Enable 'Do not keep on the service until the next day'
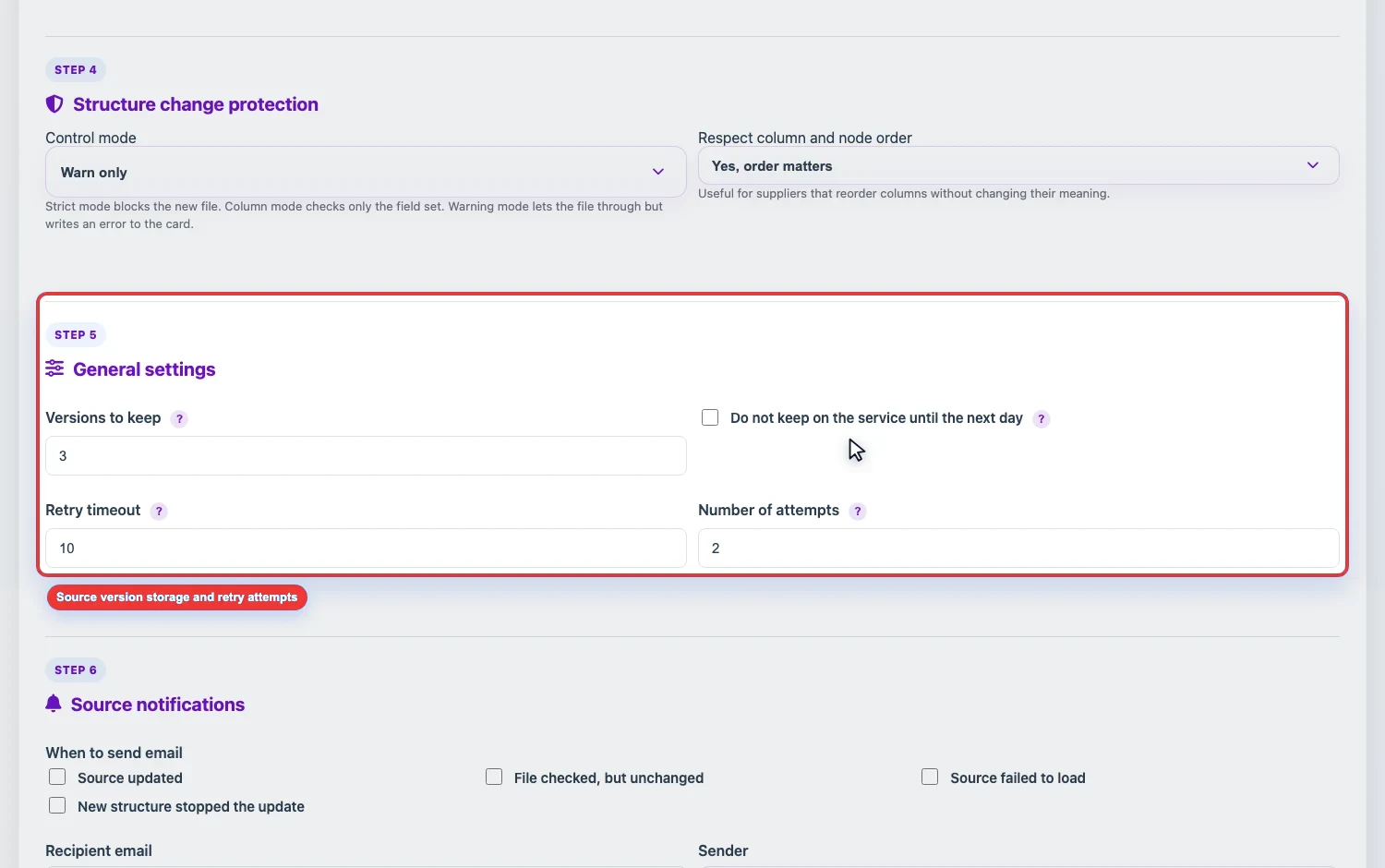 point(710,417)
